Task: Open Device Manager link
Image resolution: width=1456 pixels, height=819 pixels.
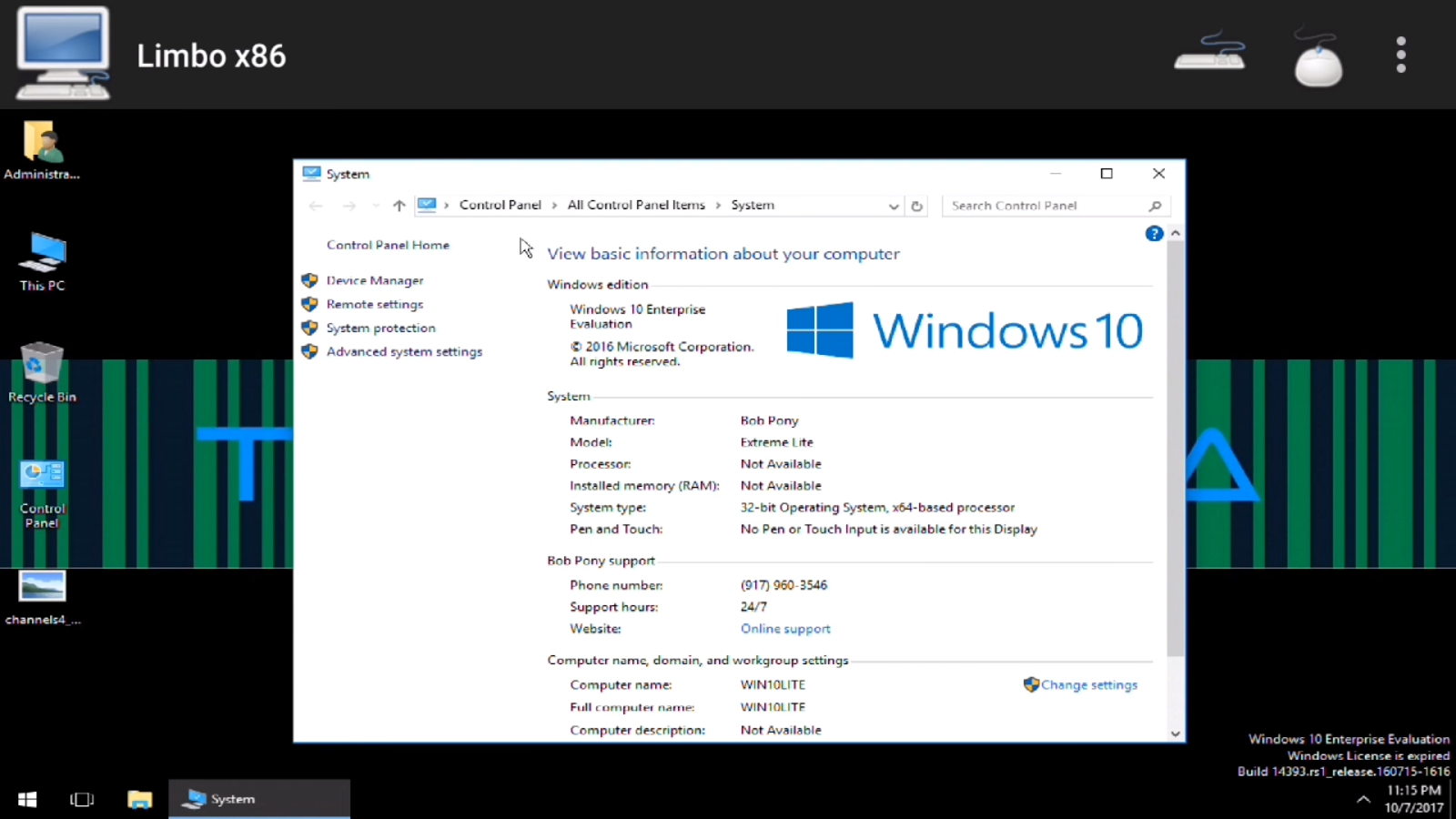Action: coord(375,280)
